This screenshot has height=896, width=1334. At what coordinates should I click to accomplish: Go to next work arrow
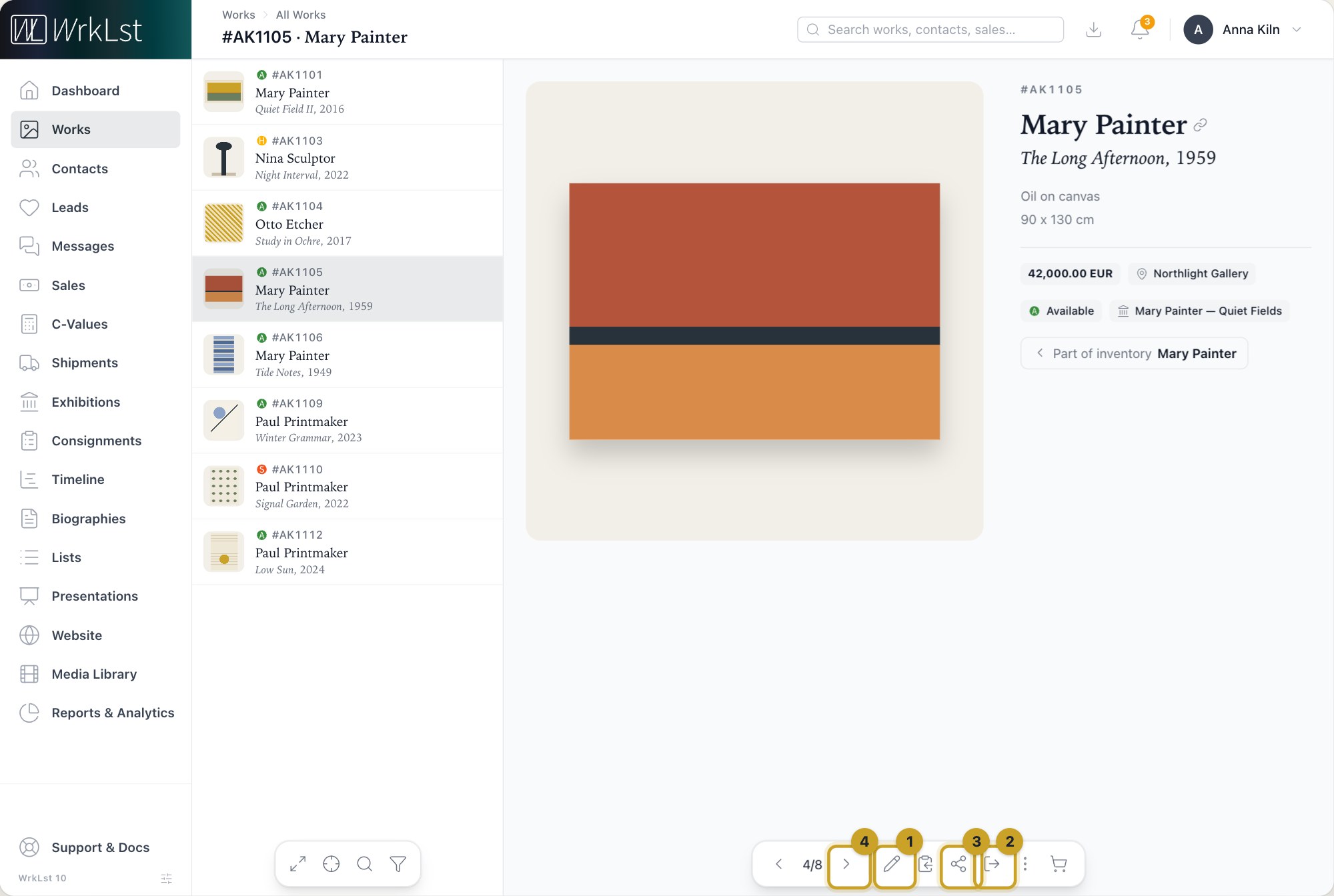pos(846,864)
